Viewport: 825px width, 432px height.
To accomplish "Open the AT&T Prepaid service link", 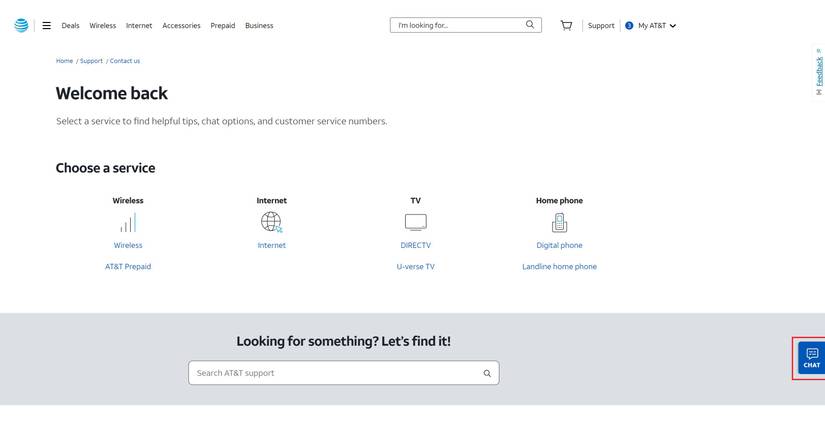I will coord(128,267).
